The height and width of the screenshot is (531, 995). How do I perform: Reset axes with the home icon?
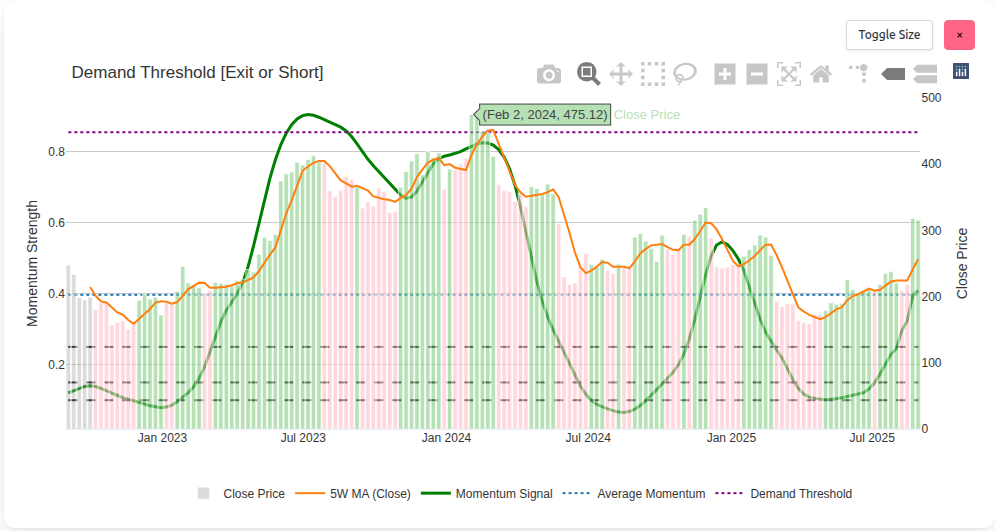pyautogui.click(x=821, y=74)
